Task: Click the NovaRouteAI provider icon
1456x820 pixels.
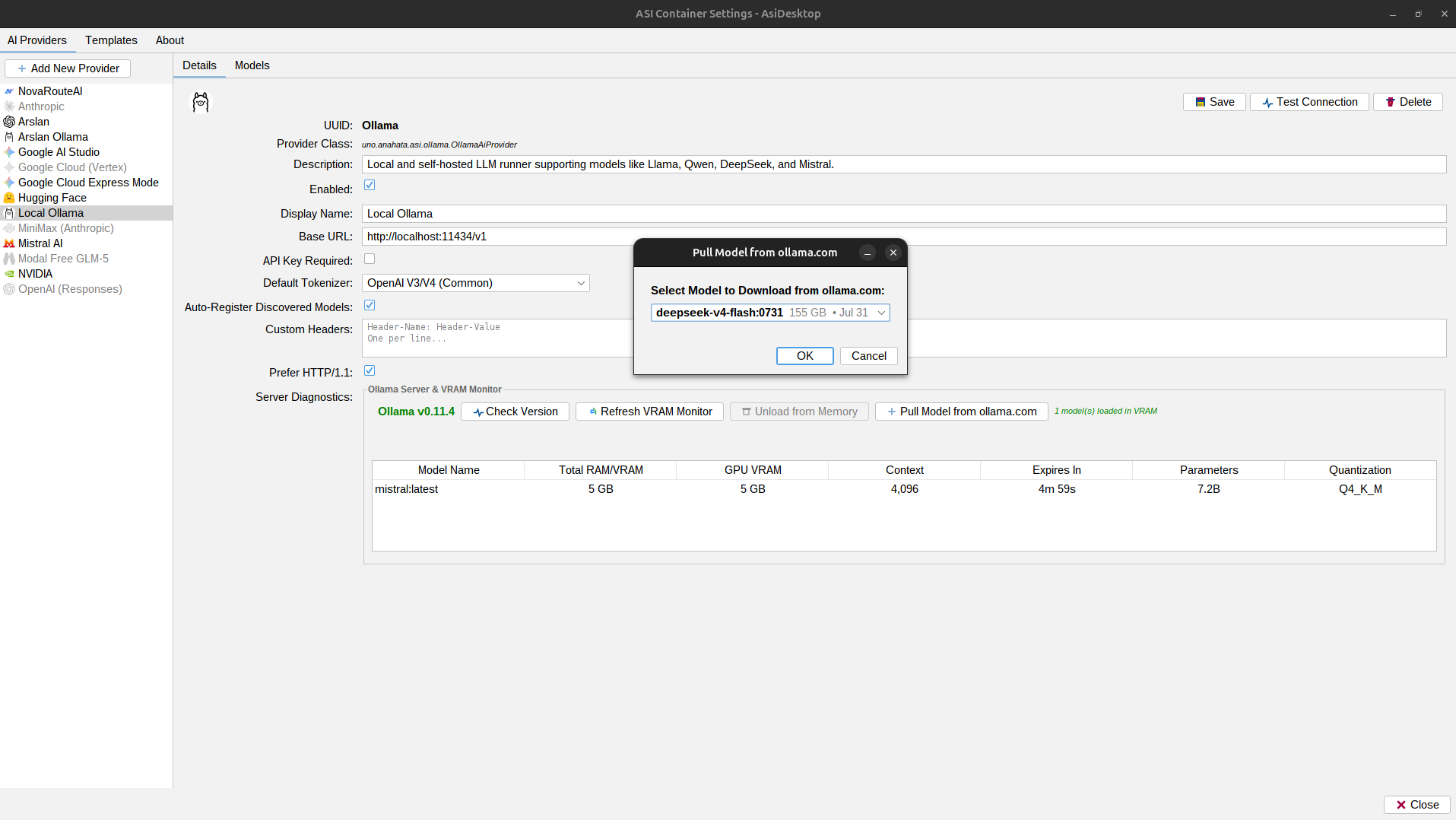Action: click(x=9, y=91)
